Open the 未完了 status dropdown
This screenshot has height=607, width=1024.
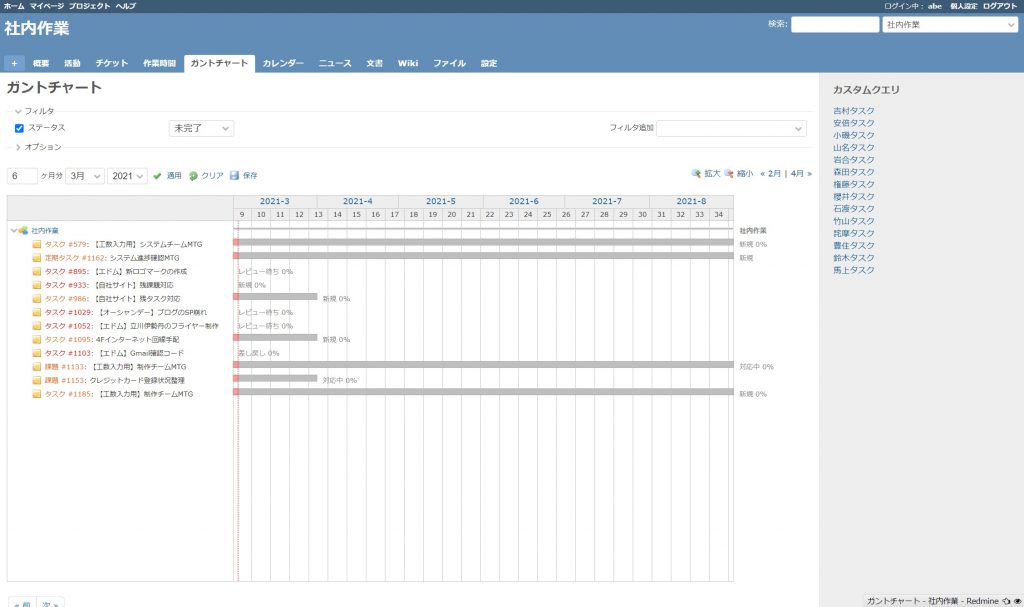coord(201,129)
